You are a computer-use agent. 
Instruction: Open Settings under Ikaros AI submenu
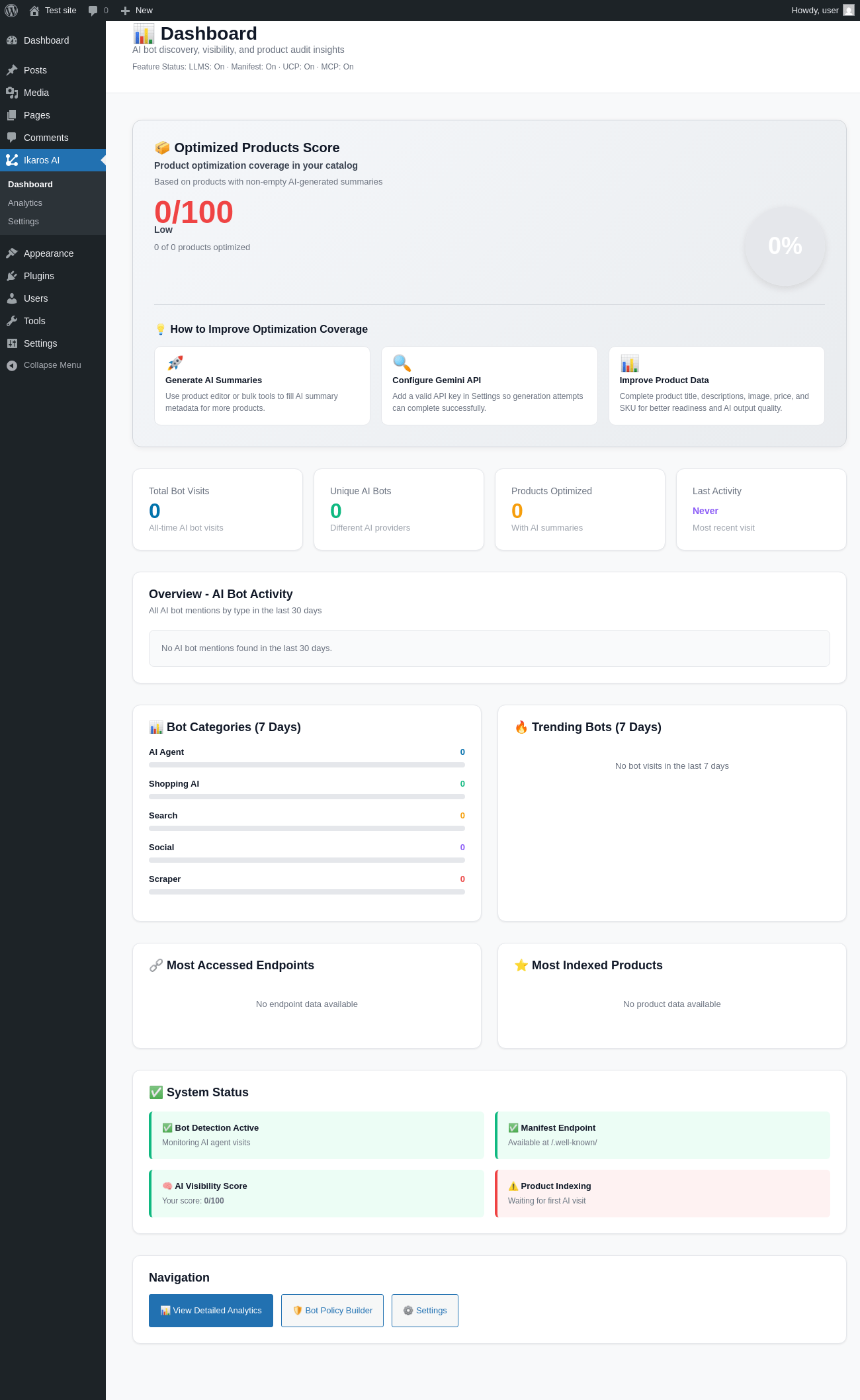(x=23, y=222)
